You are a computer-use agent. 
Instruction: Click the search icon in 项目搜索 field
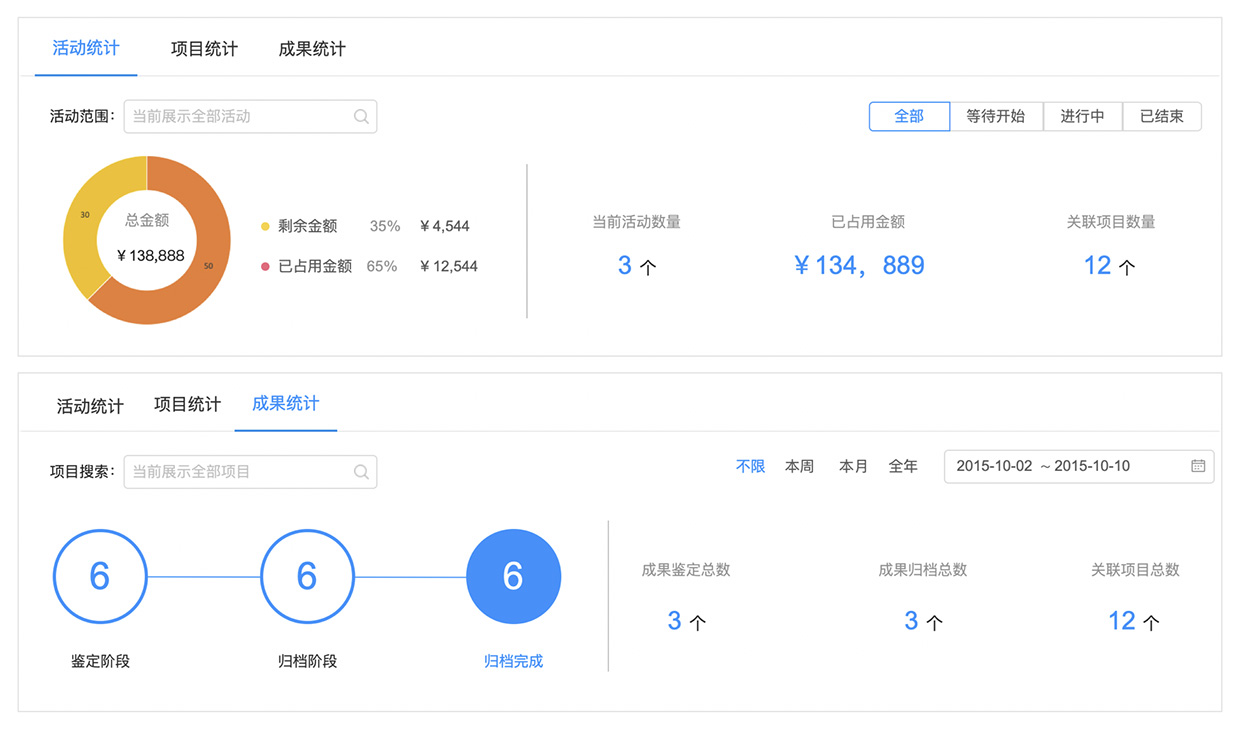click(361, 472)
